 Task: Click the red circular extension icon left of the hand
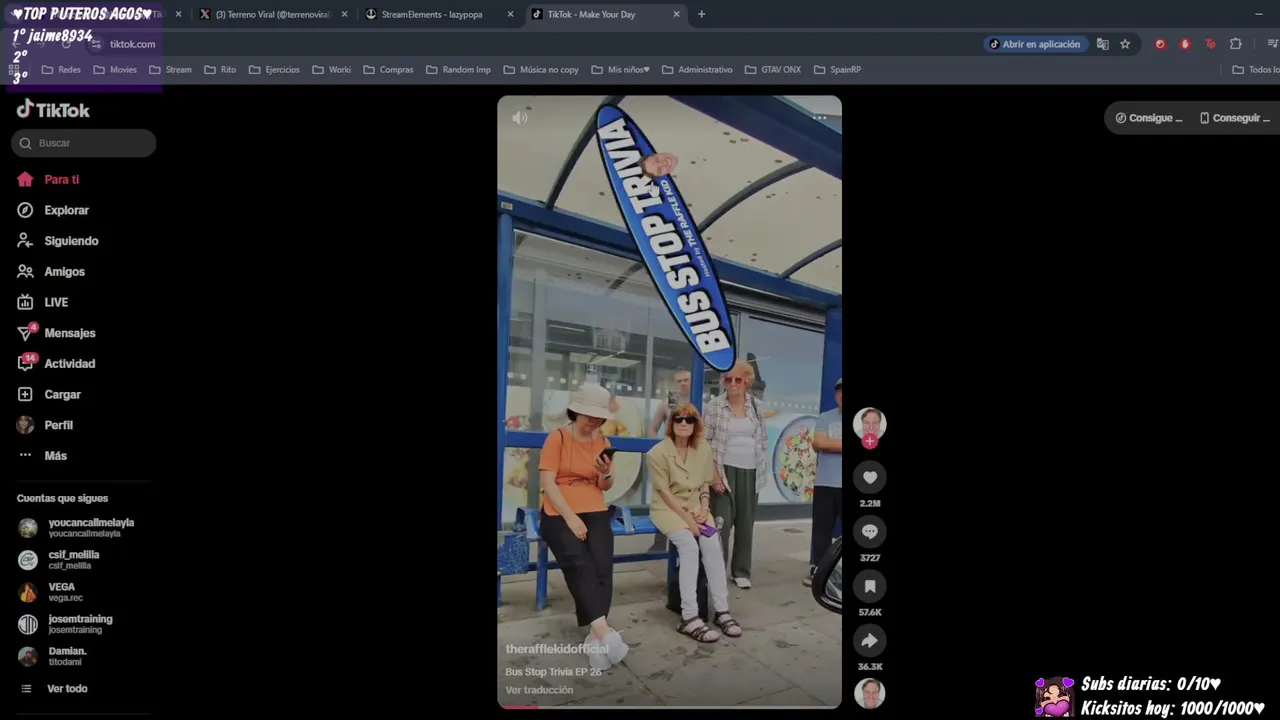tap(1160, 44)
